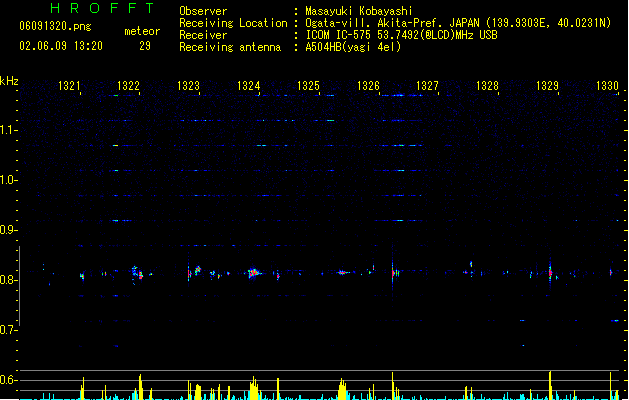Screen dimensions: 629x400
Task: Click the 1326 time marker
Action: (x=368, y=86)
